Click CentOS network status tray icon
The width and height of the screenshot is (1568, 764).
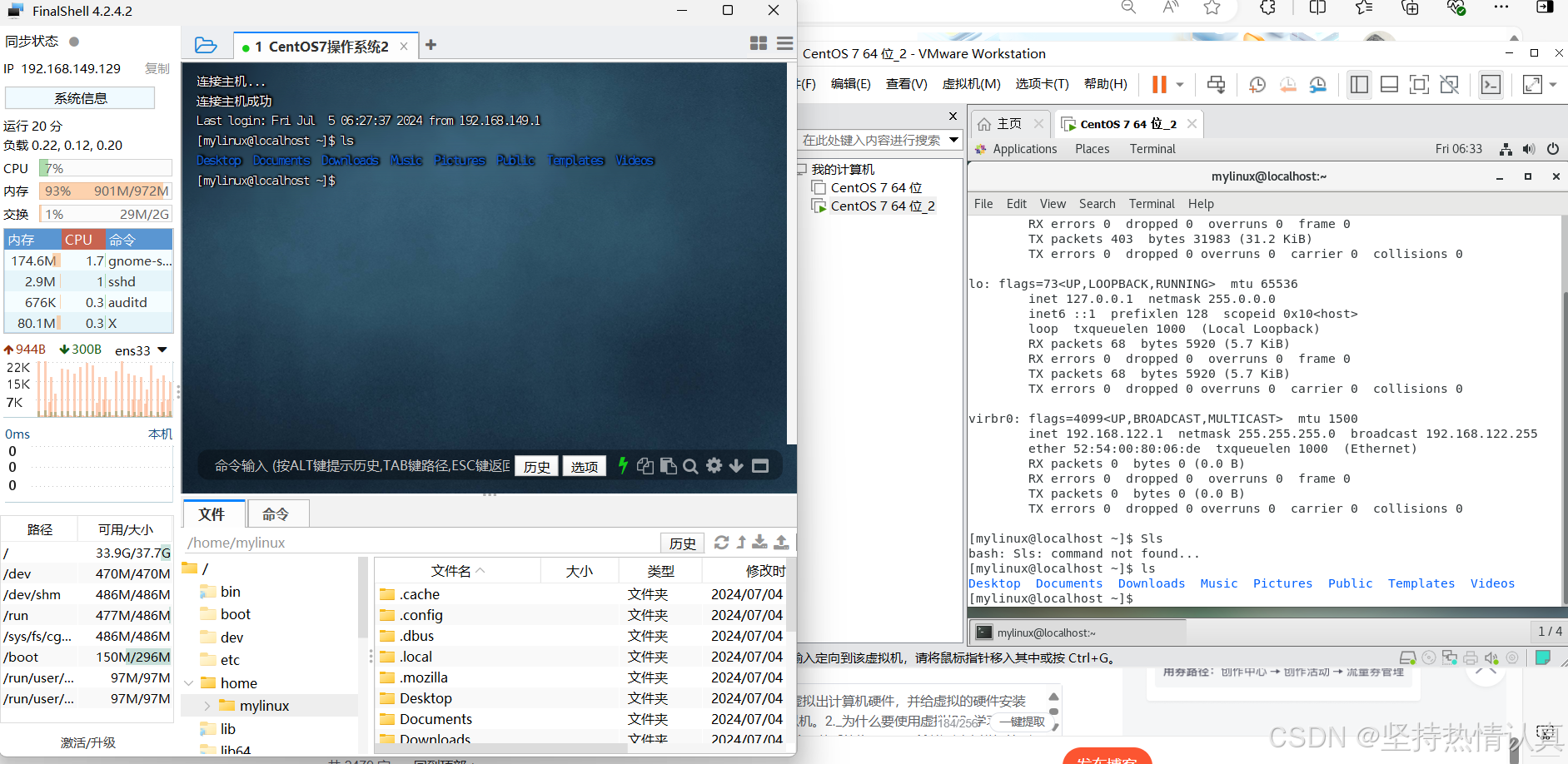pyautogui.click(x=1506, y=149)
